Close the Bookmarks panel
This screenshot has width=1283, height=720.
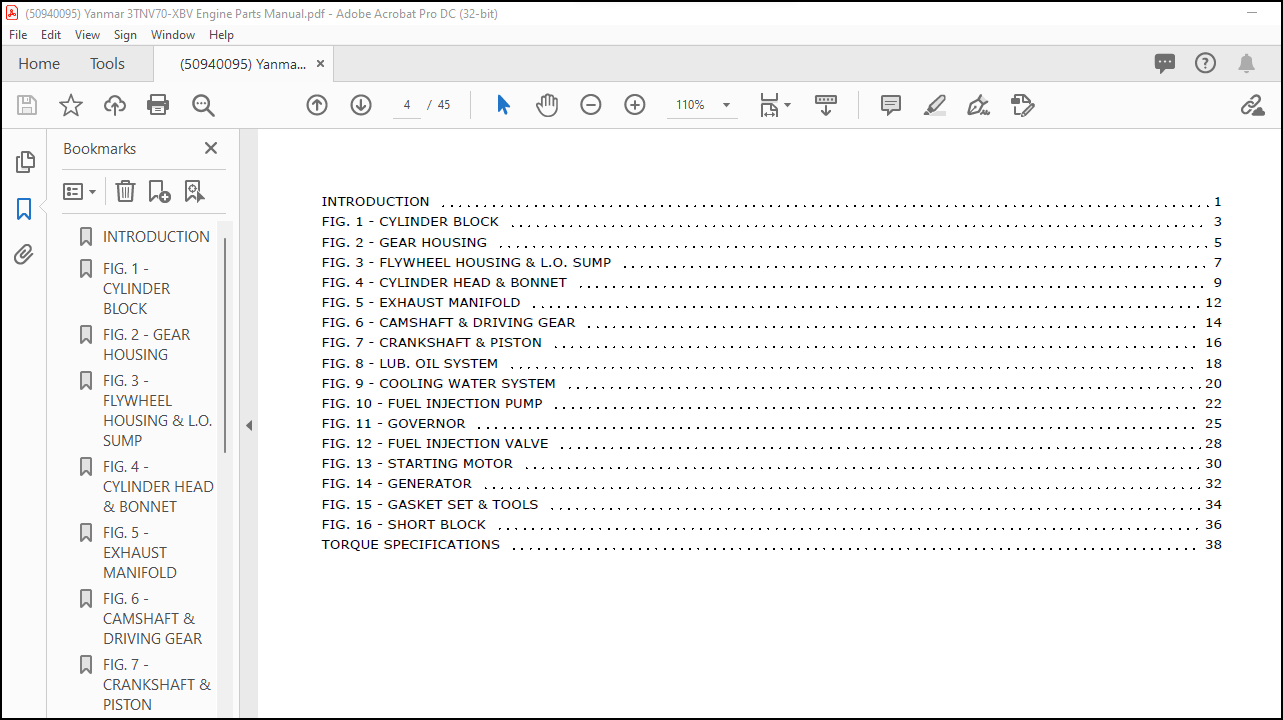click(211, 148)
